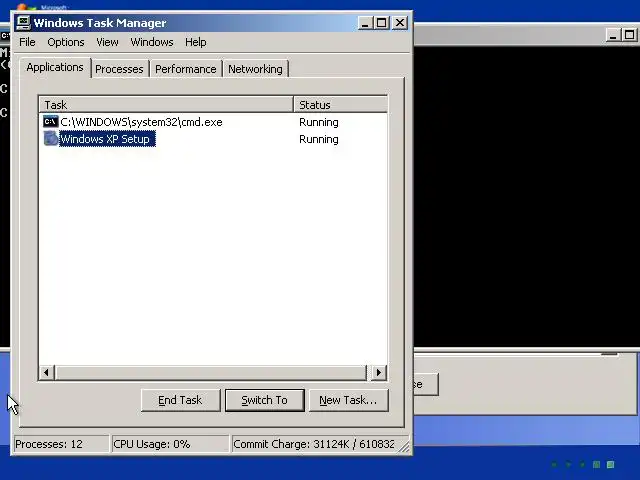Switch to the Processes tab

119,69
